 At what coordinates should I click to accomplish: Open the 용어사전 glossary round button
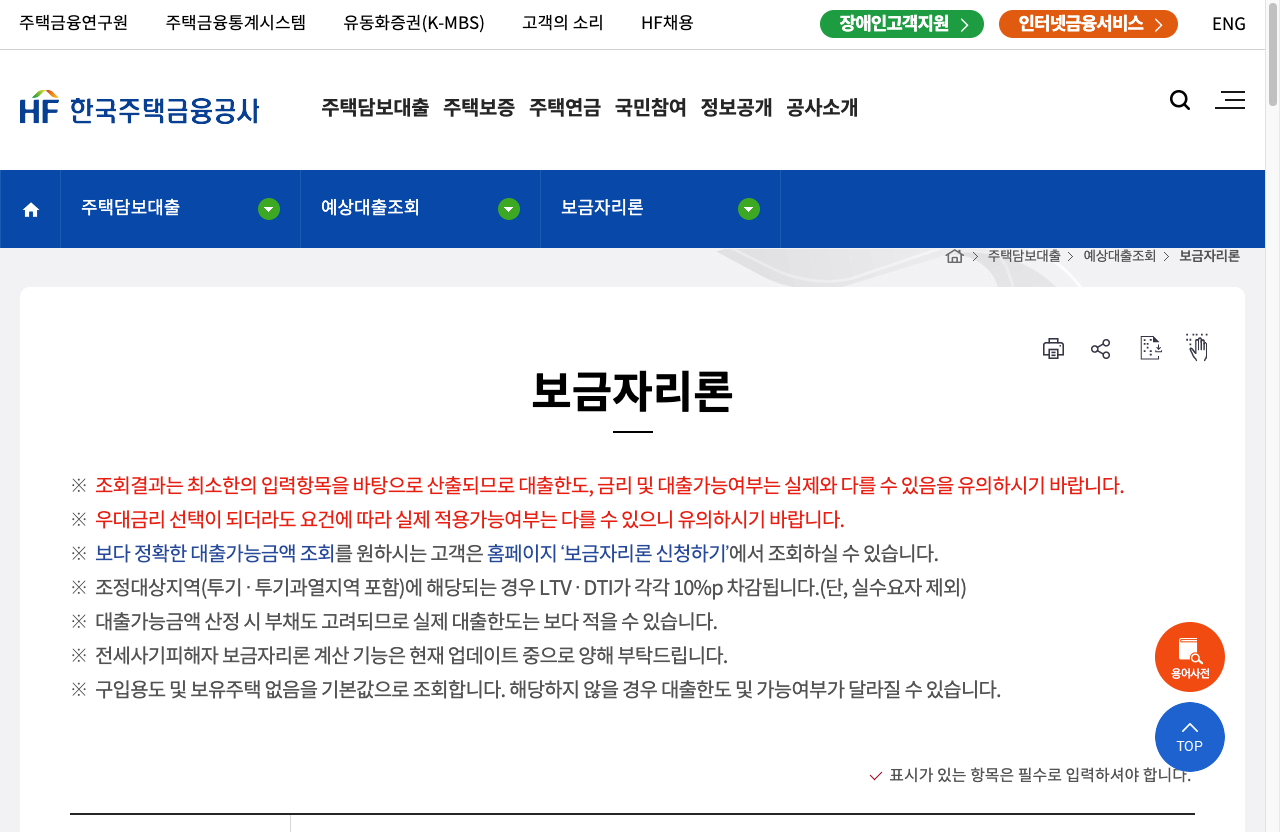click(1190, 657)
